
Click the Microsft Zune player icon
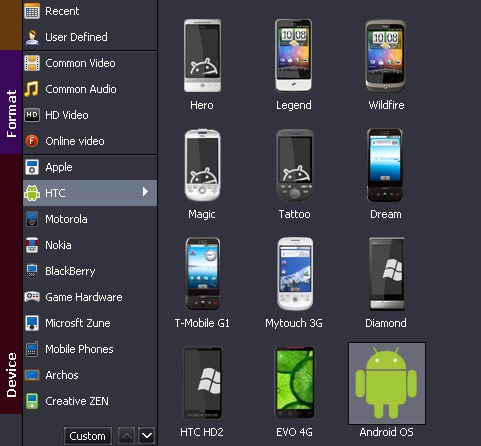(x=32, y=323)
